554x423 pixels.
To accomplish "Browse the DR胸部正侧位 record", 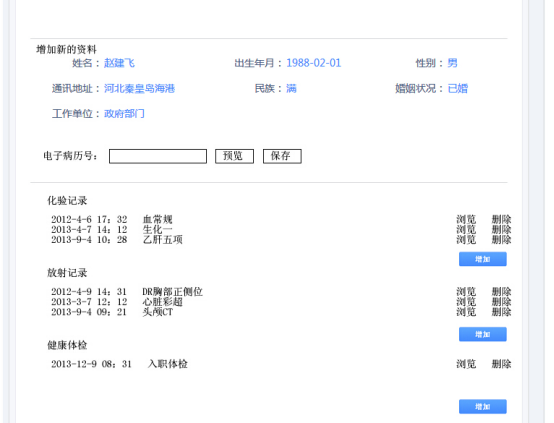I will (466, 292).
